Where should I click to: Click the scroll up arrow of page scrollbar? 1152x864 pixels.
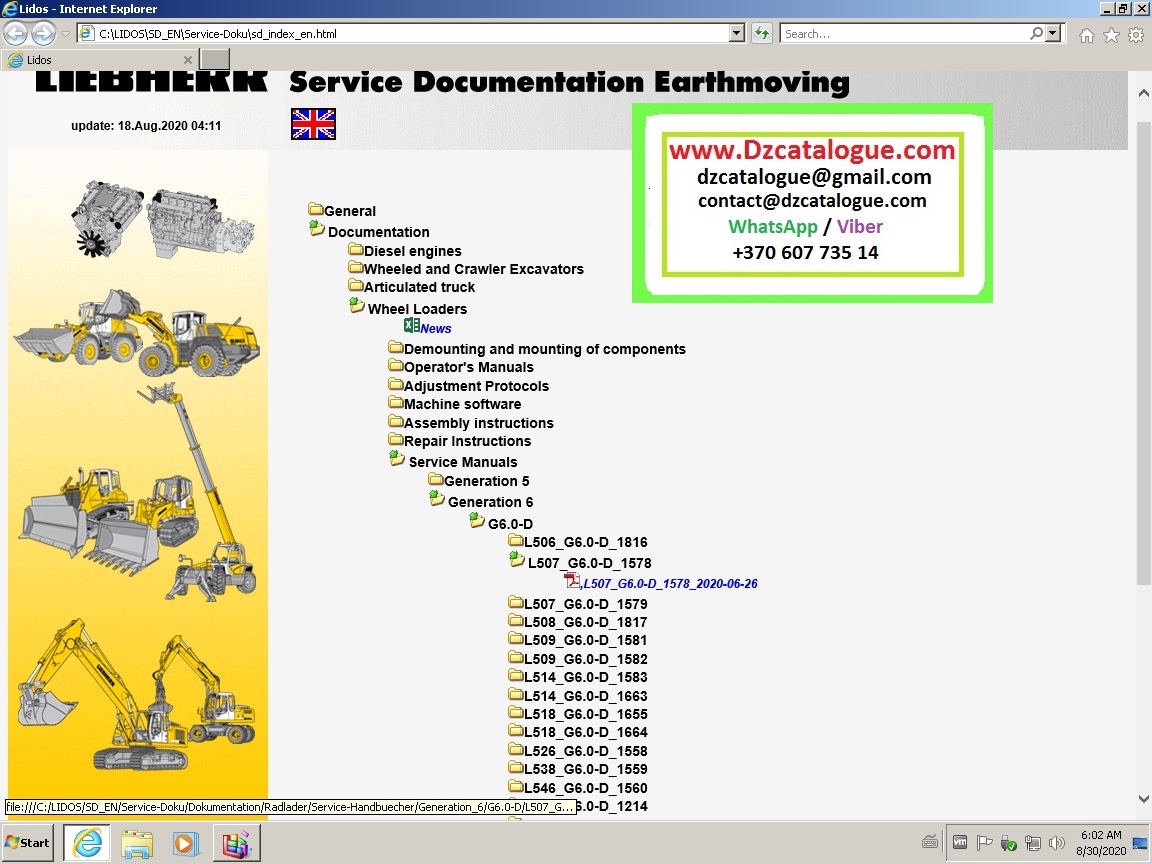point(1143,93)
